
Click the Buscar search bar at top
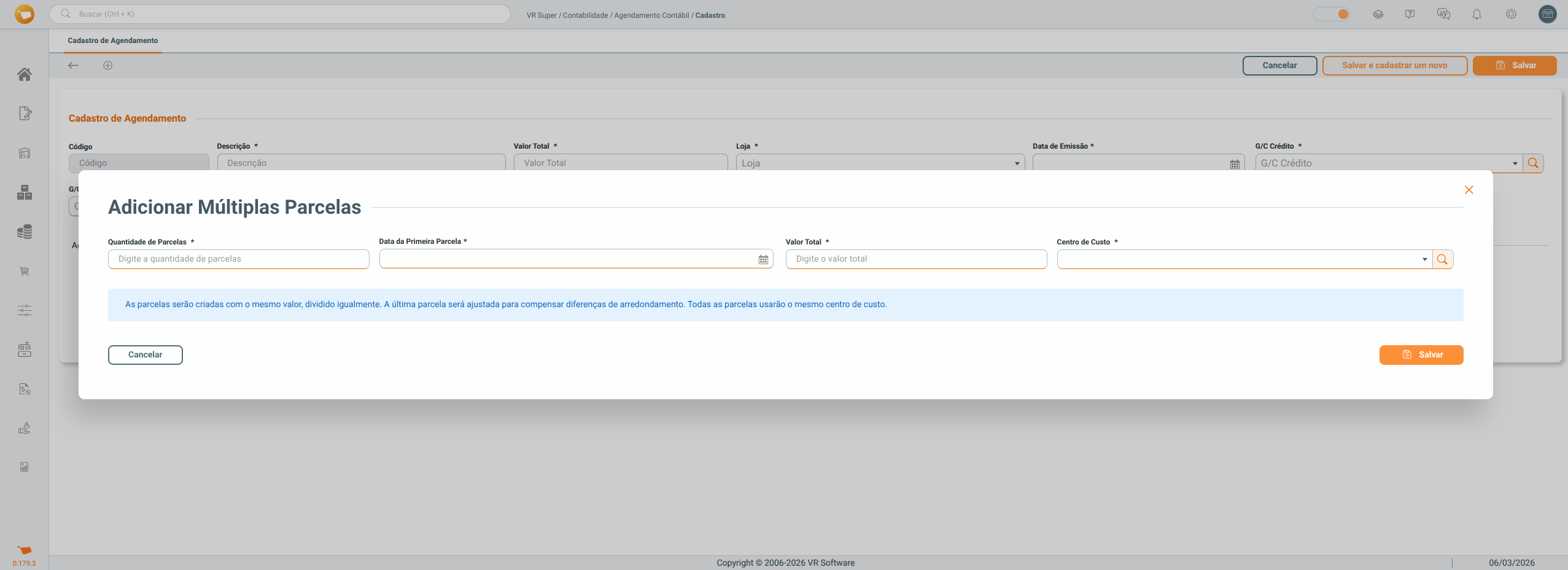click(x=280, y=14)
